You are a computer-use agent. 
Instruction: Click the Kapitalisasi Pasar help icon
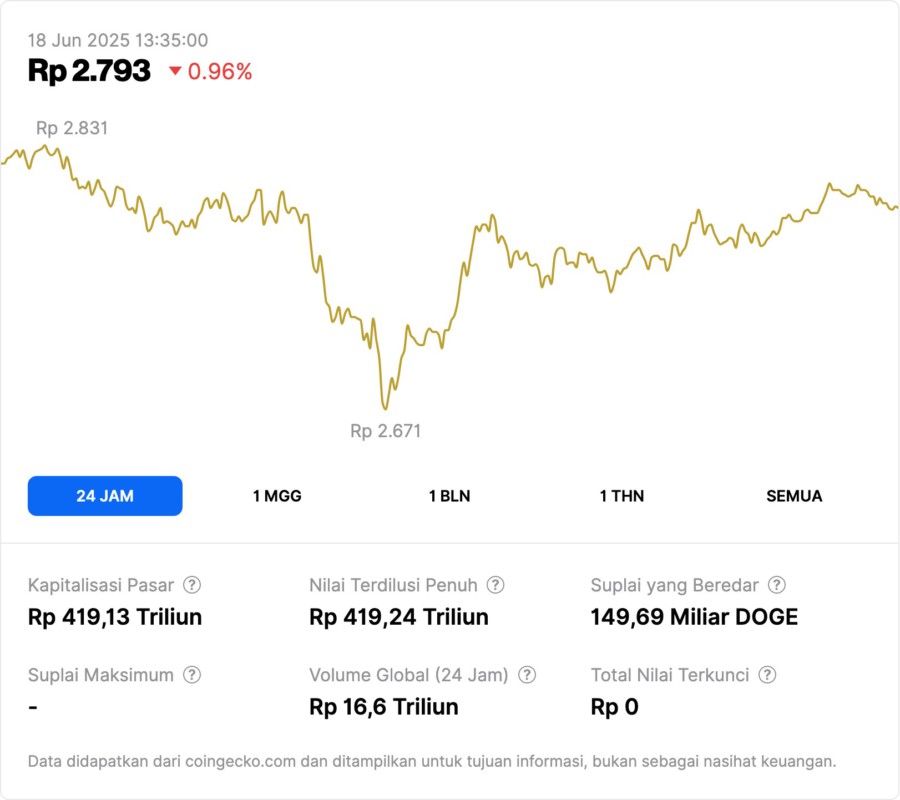click(x=192, y=585)
